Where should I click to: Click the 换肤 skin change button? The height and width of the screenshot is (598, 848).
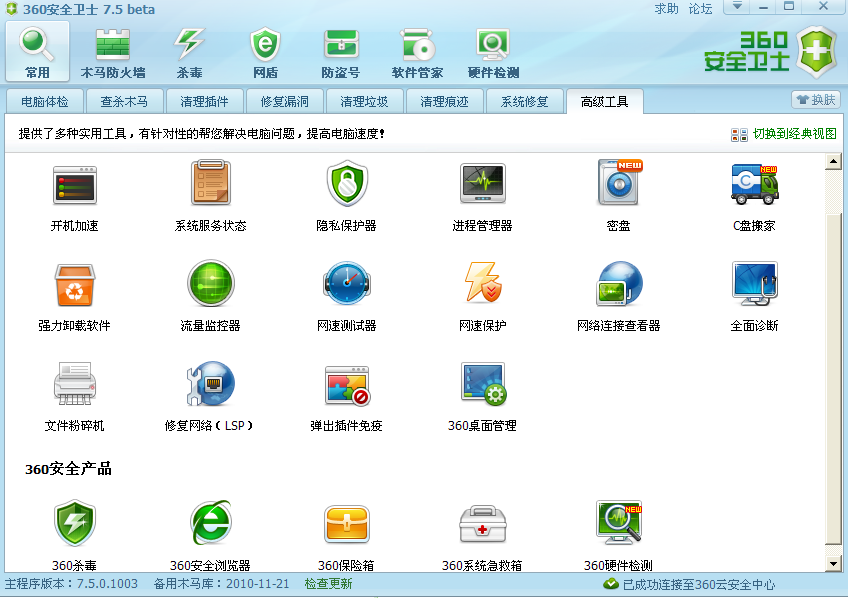816,100
